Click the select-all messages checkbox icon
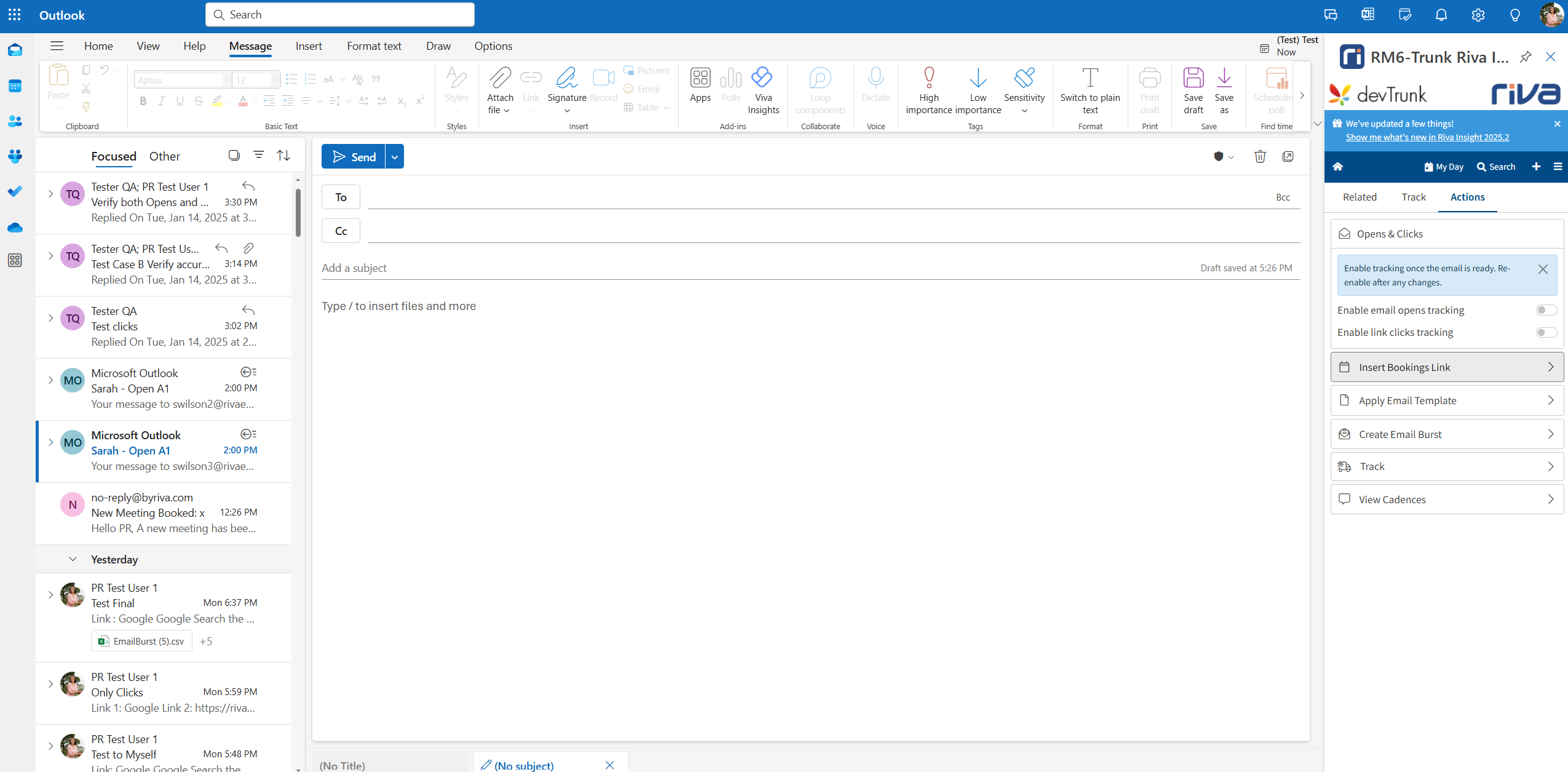The height and width of the screenshot is (772, 1568). point(234,155)
